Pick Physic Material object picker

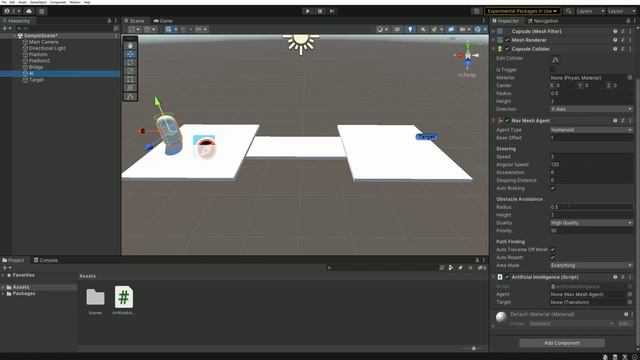click(630, 78)
